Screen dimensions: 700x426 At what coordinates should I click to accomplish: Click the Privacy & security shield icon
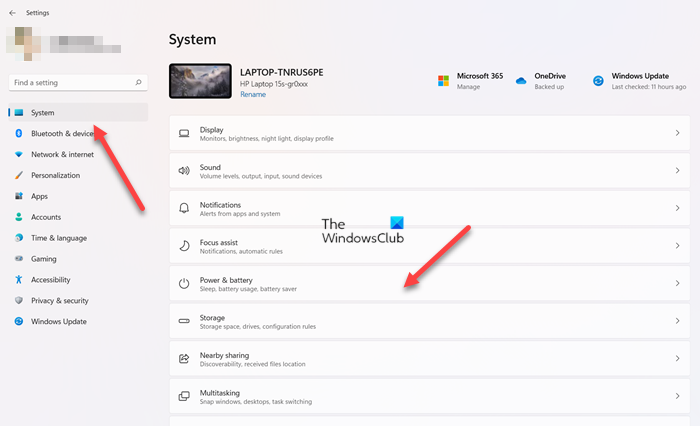(x=19, y=301)
